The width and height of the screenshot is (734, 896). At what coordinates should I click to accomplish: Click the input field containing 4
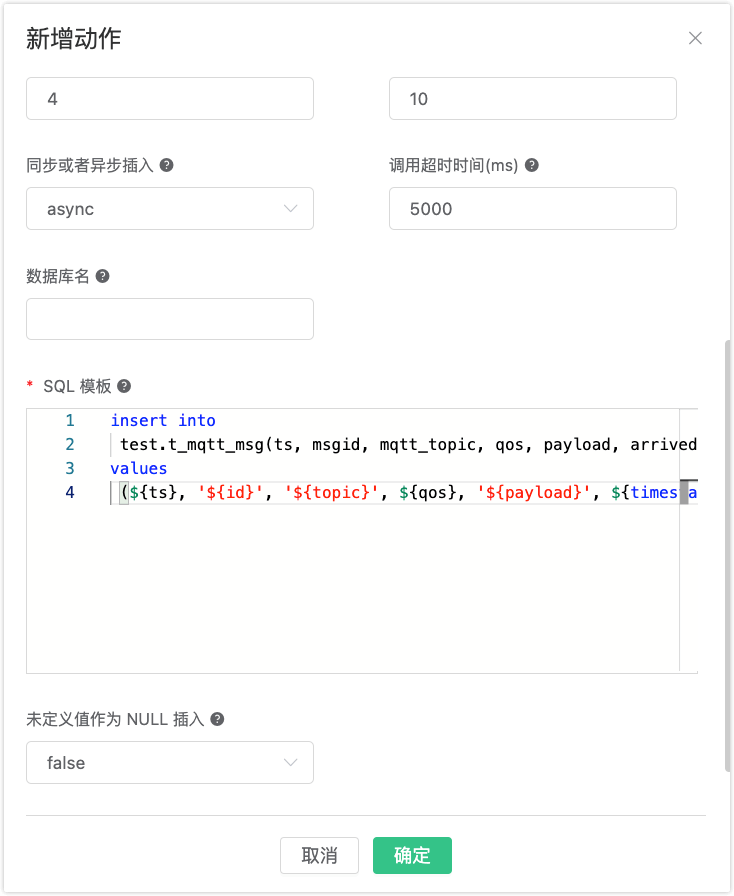click(x=170, y=99)
